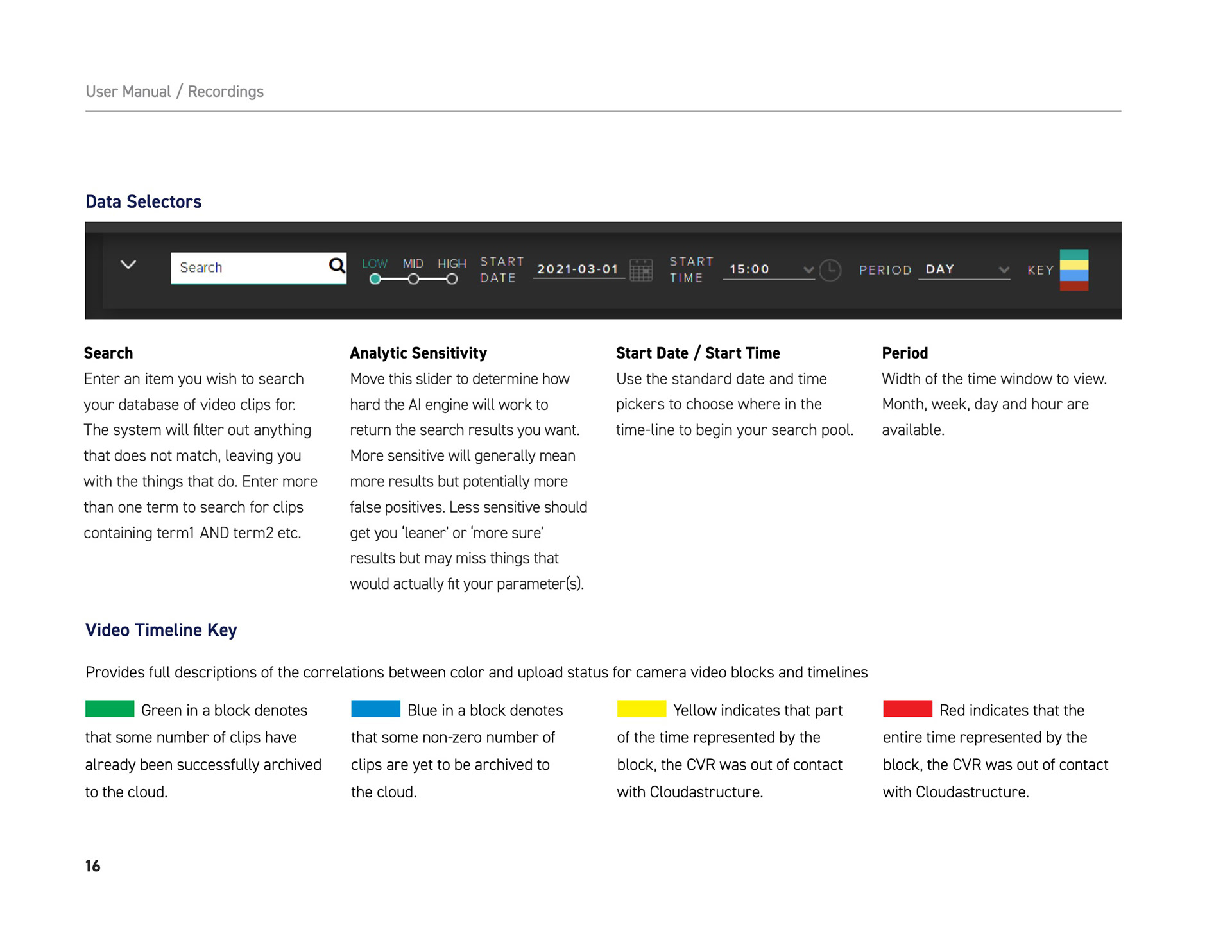Click the MID sensitivity label
Viewport: 1232px width, 952px height.
pos(413,263)
